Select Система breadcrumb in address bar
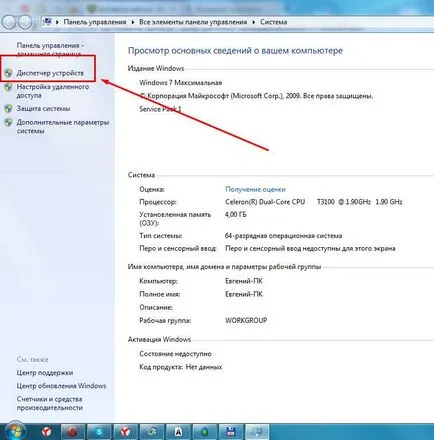Viewport: 434px width, 440px height. pos(273,22)
